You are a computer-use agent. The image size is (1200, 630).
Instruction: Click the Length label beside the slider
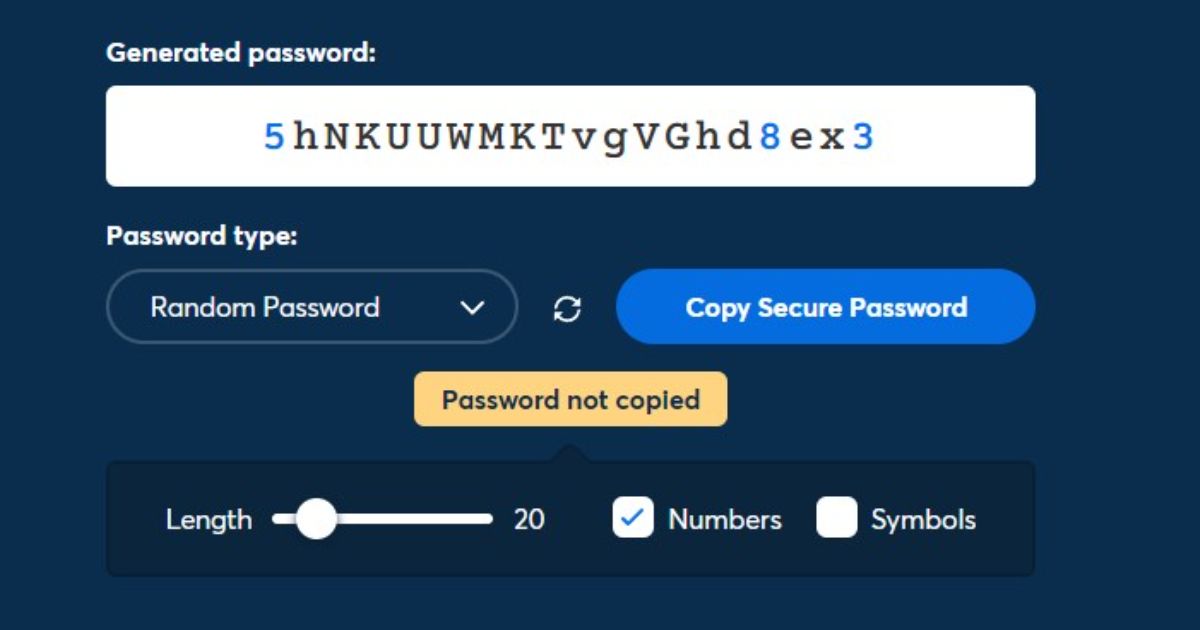click(x=209, y=520)
